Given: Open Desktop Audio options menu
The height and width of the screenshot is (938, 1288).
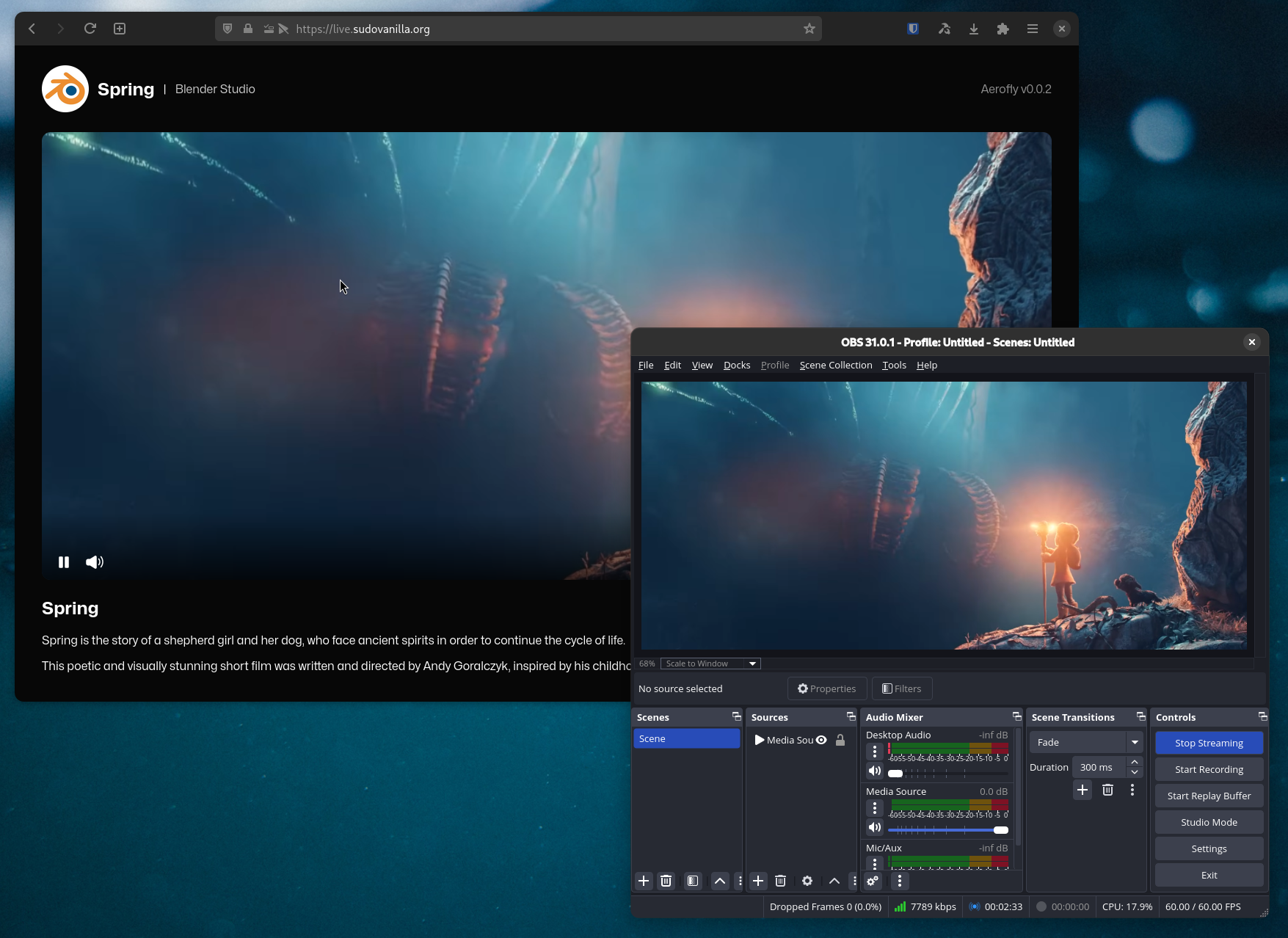Looking at the screenshot, I should (874, 752).
